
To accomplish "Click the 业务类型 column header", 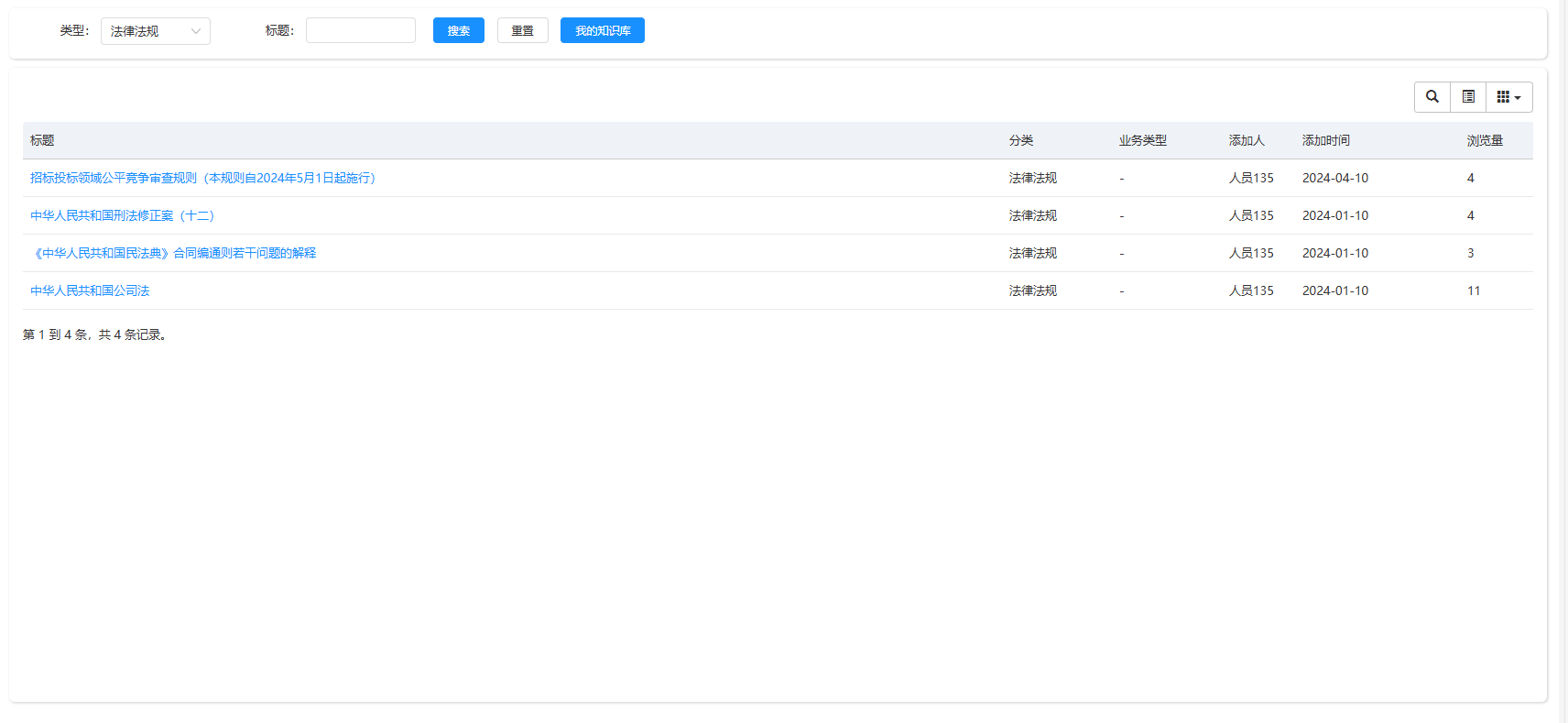I will click(x=1142, y=140).
